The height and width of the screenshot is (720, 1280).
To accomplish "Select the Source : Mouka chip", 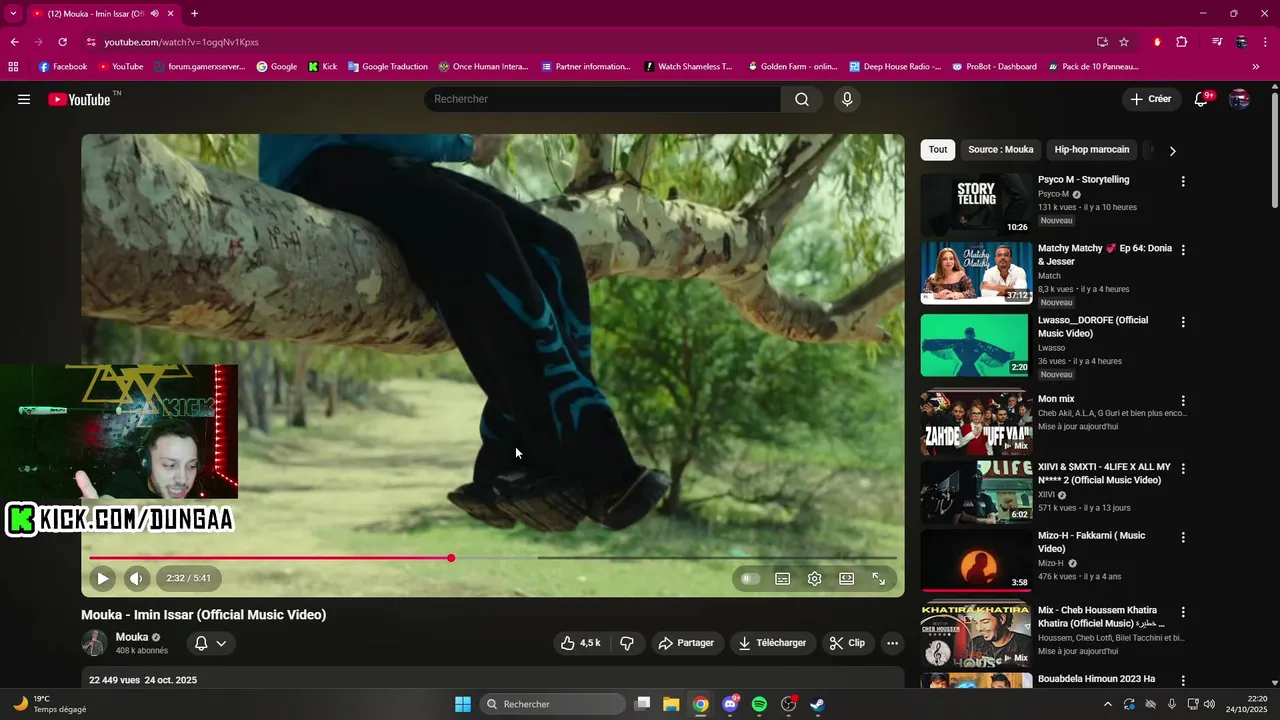I will point(1000,150).
